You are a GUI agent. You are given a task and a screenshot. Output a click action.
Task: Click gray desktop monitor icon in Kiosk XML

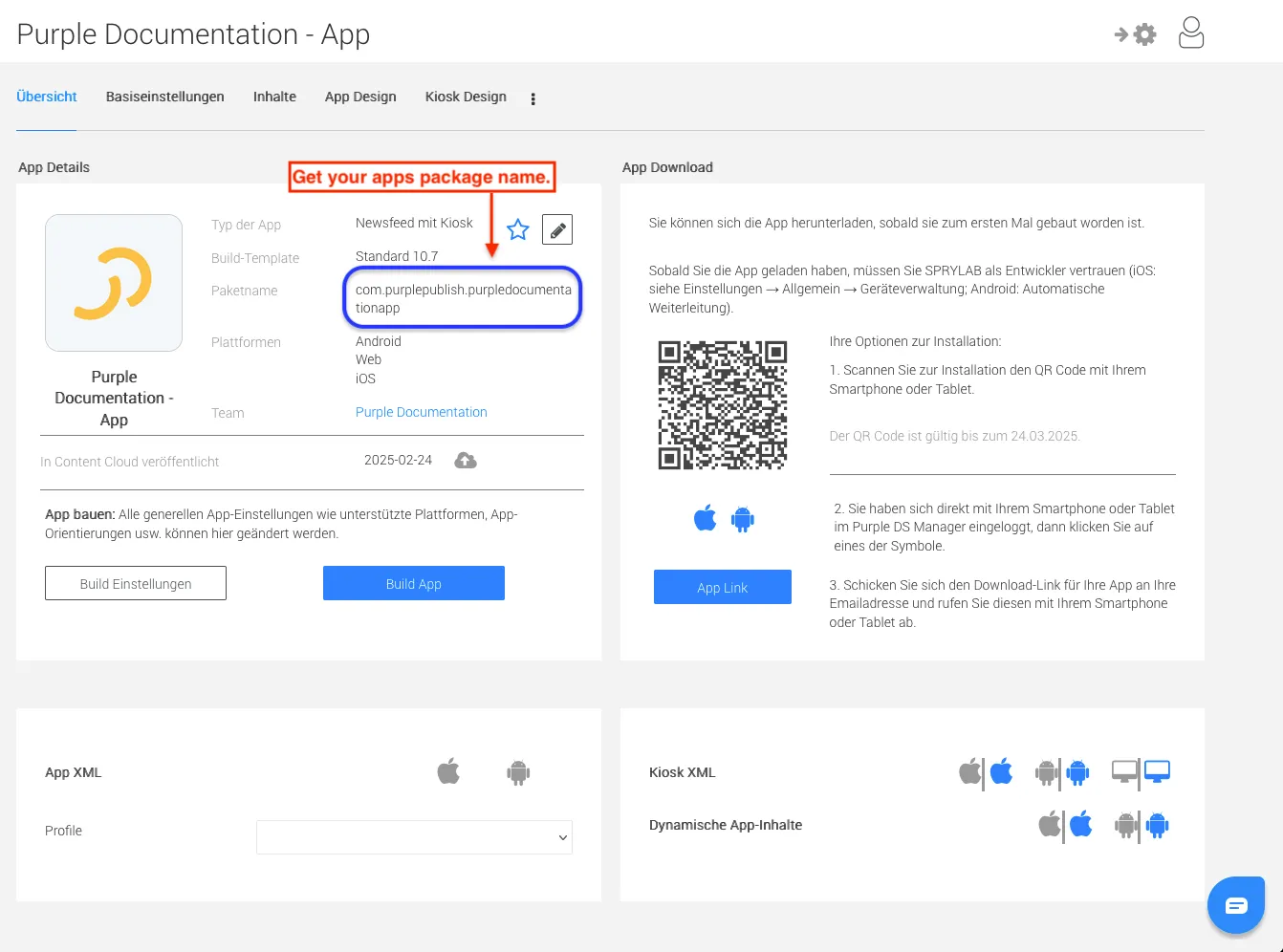[x=1124, y=771]
